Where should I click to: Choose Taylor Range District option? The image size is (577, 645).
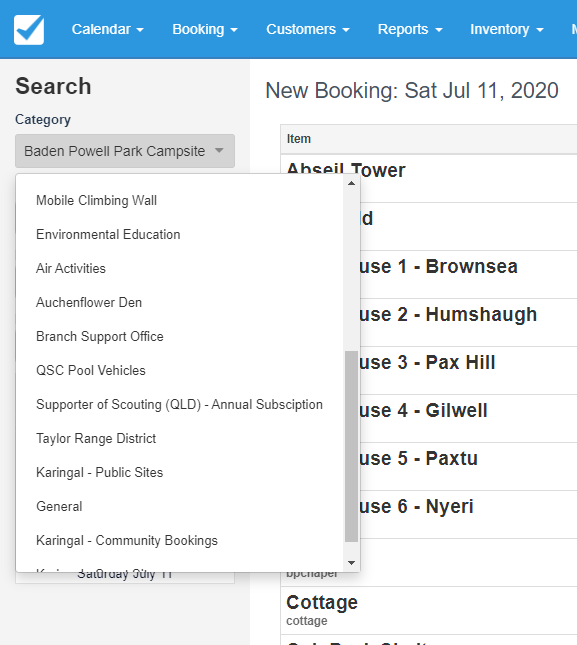pyautogui.click(x=180, y=439)
